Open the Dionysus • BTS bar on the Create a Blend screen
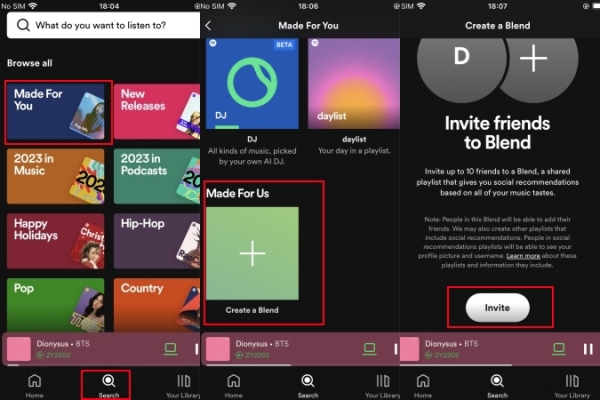 [500, 349]
